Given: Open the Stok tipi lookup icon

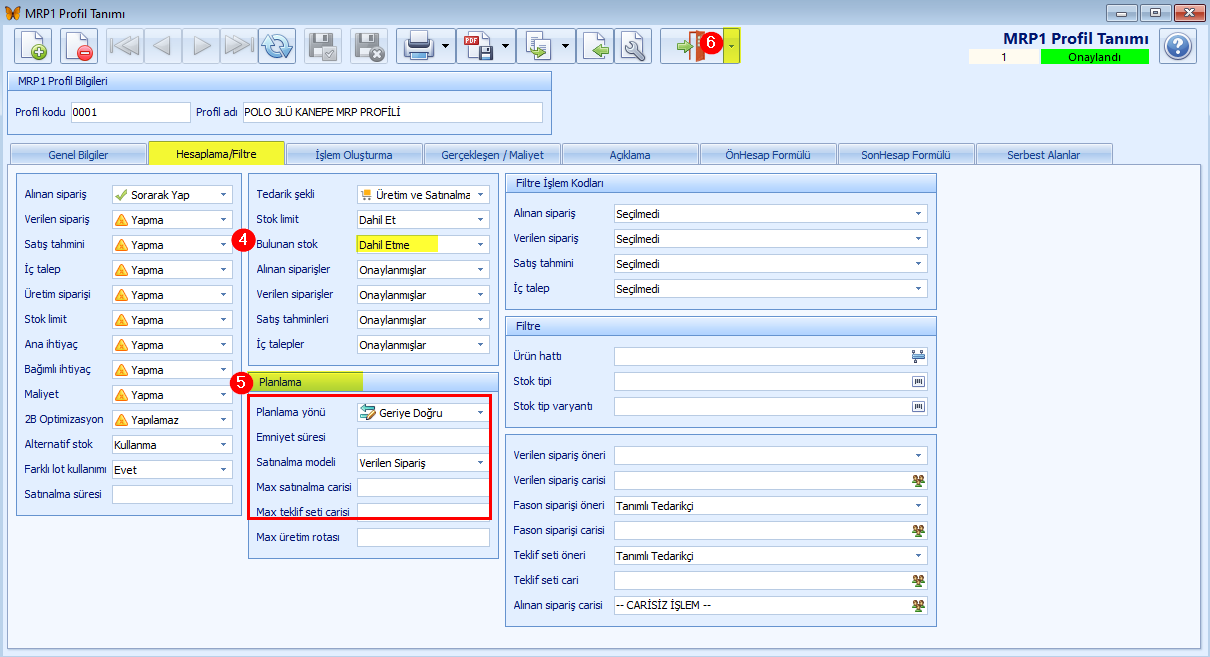Looking at the screenshot, I should 918,381.
